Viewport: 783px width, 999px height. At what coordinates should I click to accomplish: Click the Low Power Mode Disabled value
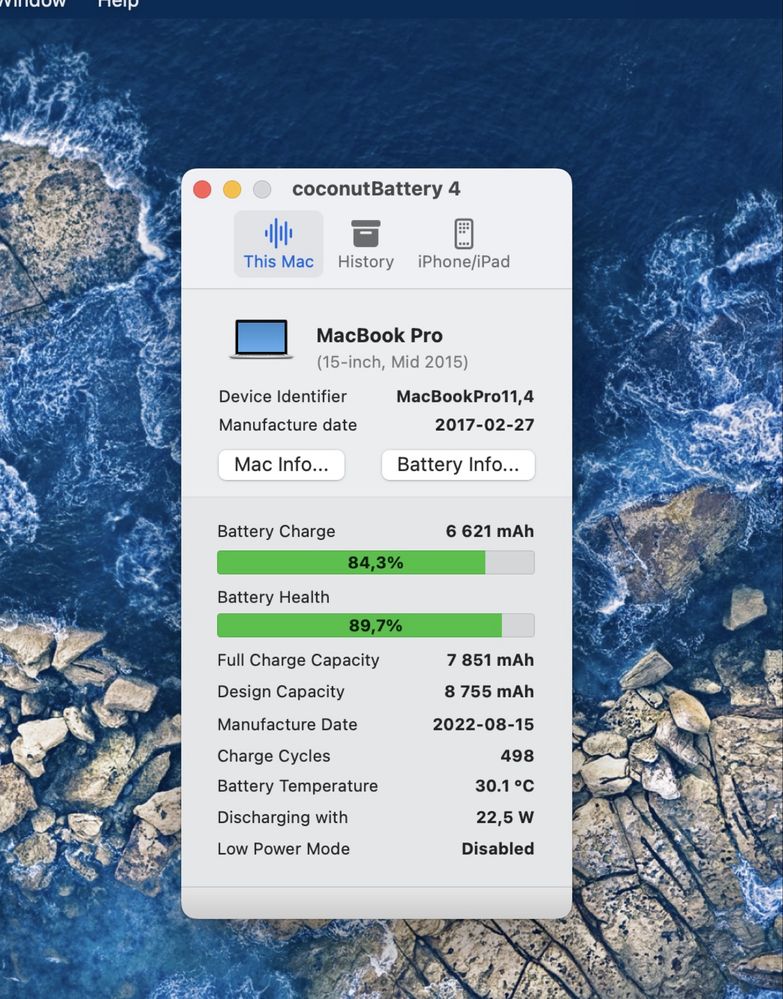click(498, 849)
